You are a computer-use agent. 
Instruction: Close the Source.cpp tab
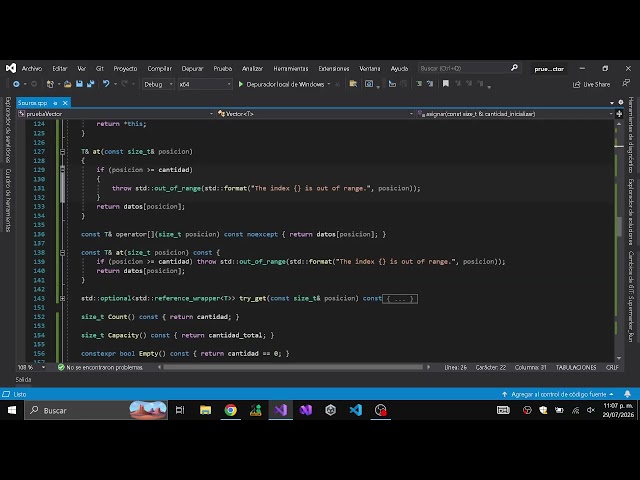[x=65, y=103]
